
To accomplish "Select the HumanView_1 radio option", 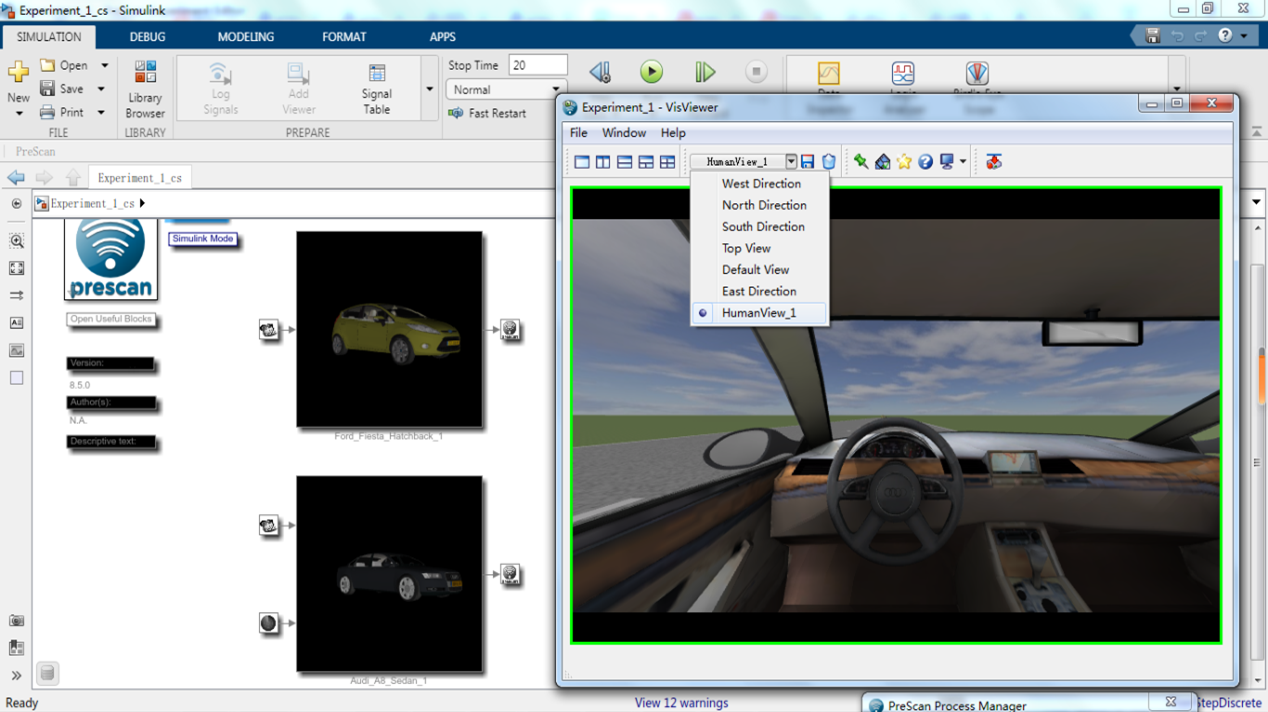I will click(x=759, y=313).
